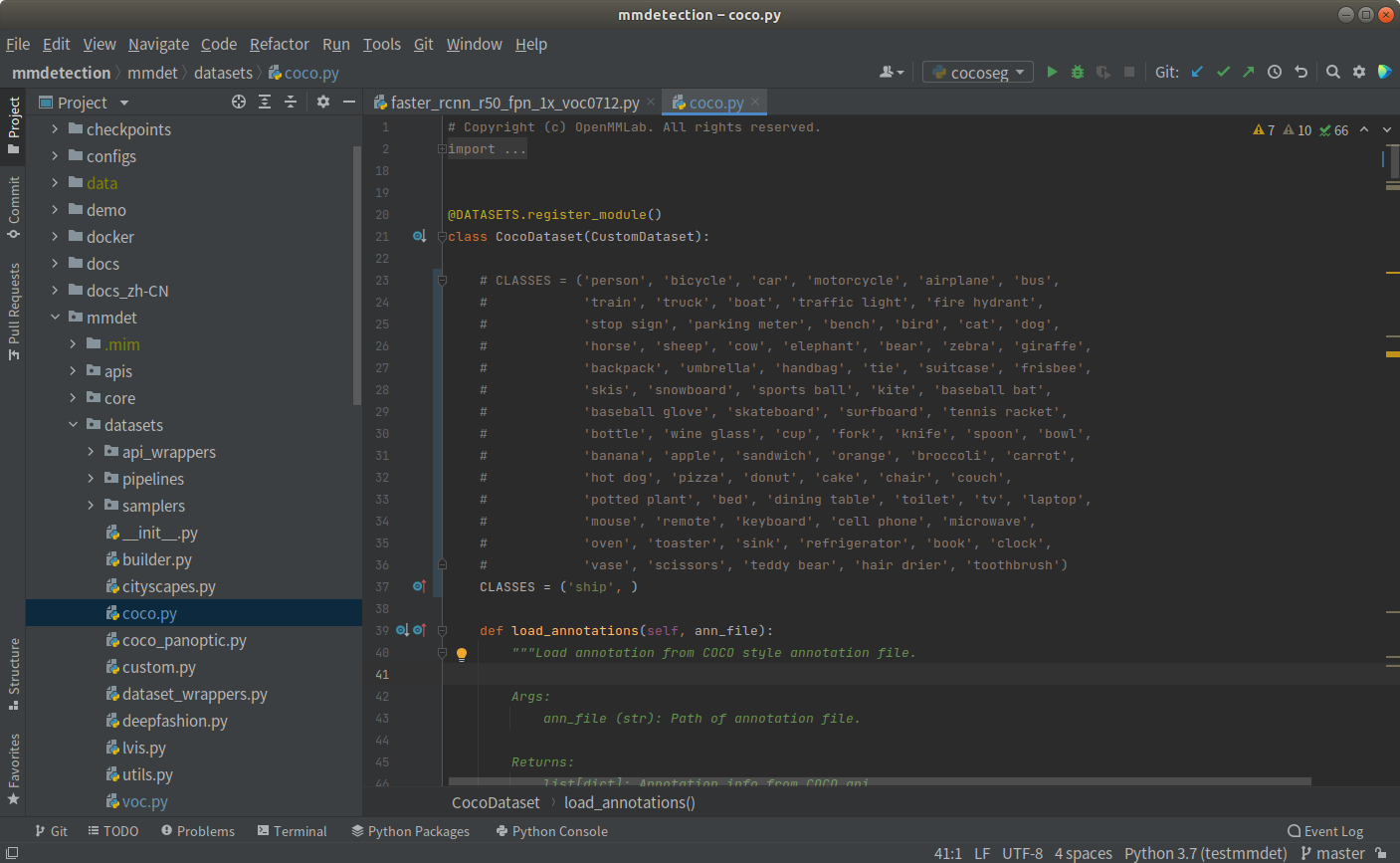Open the cocoseg run configuration dropdown
Viewport: 1400px width, 863px height.
[978, 73]
